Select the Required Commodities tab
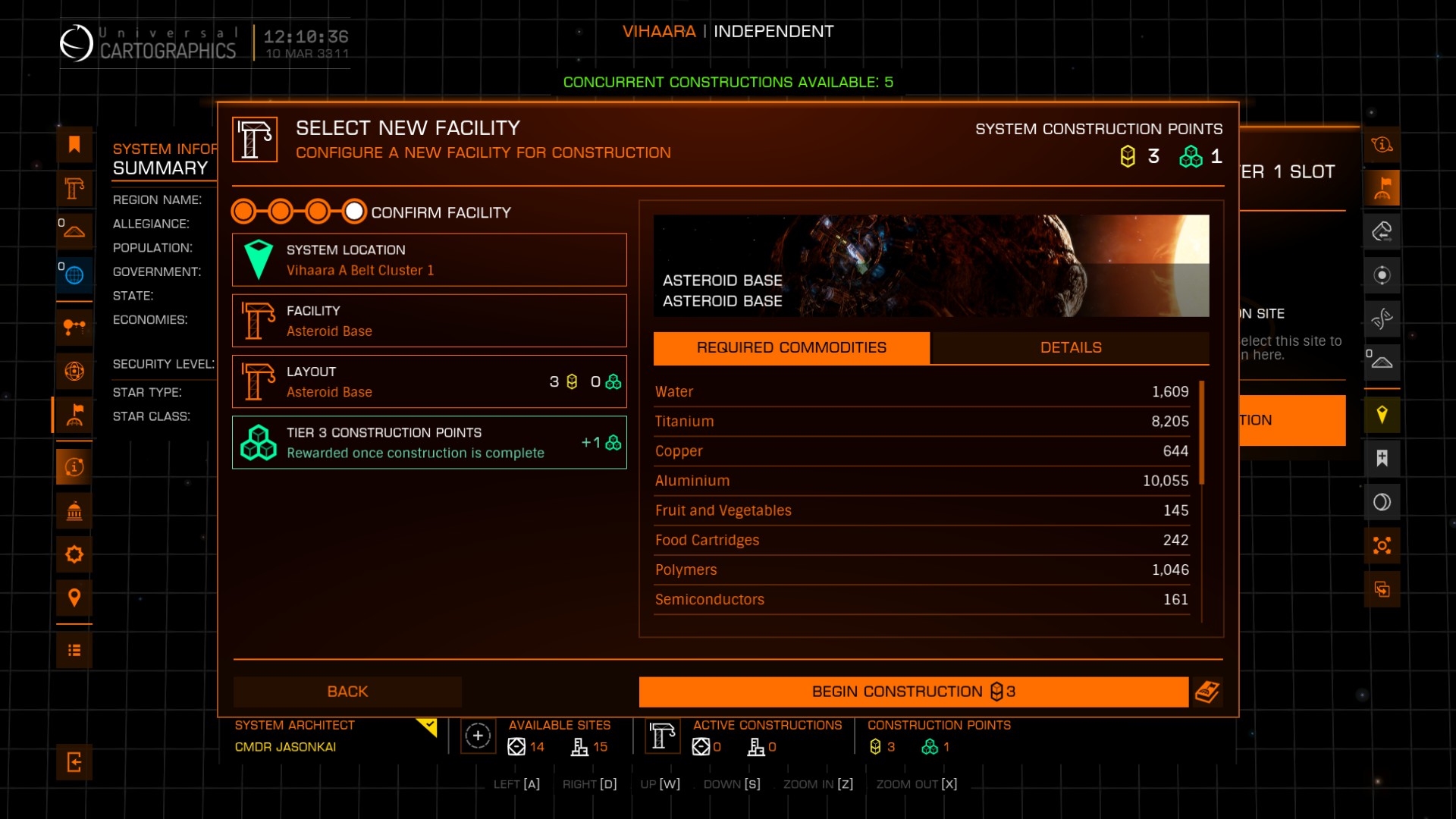Screen dimensions: 1456x819 point(791,347)
